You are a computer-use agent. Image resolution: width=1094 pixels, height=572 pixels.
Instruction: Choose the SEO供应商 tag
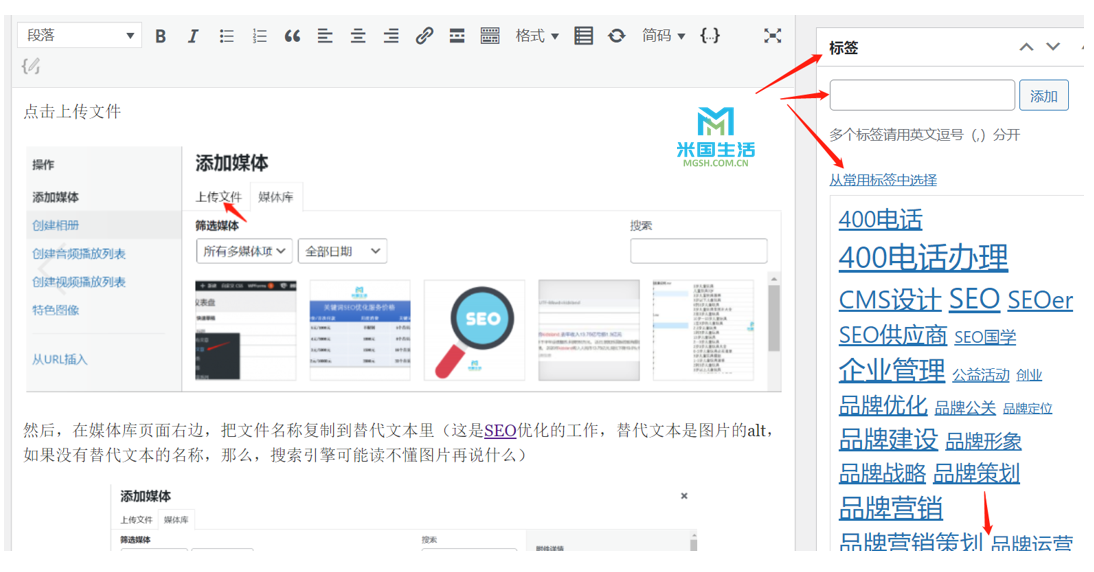[x=893, y=335]
